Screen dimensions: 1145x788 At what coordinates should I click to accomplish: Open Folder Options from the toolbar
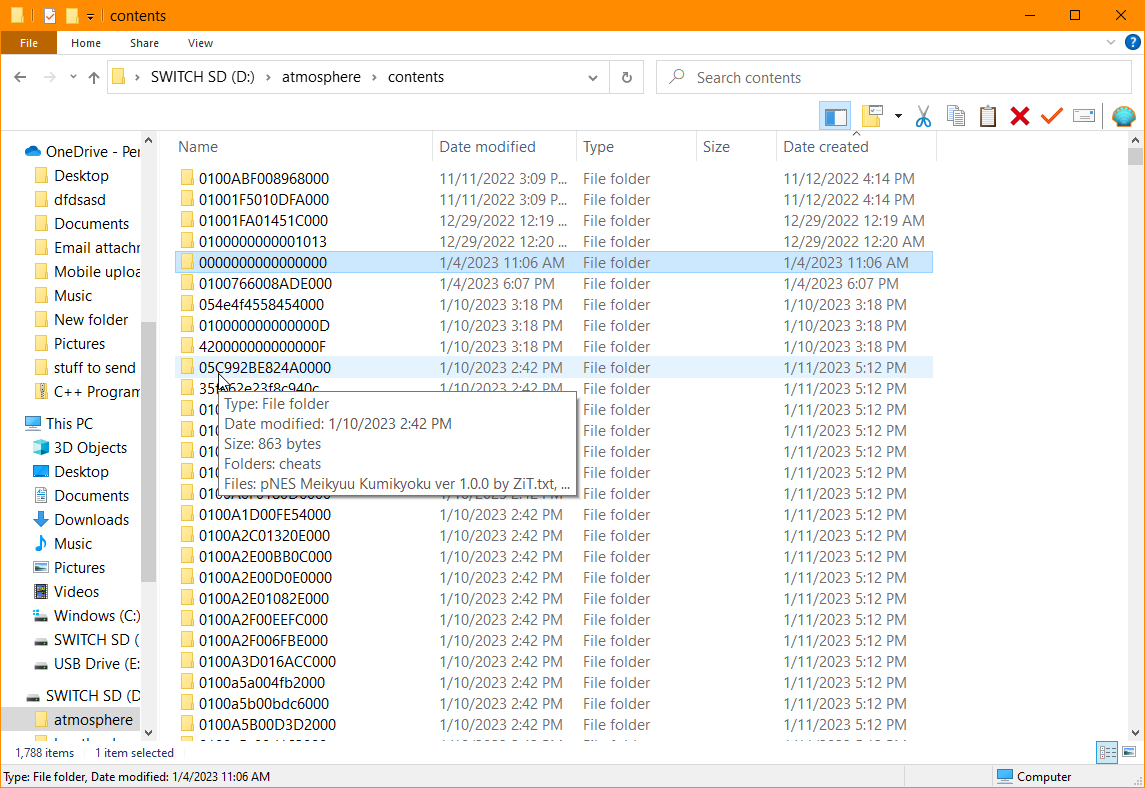872,116
